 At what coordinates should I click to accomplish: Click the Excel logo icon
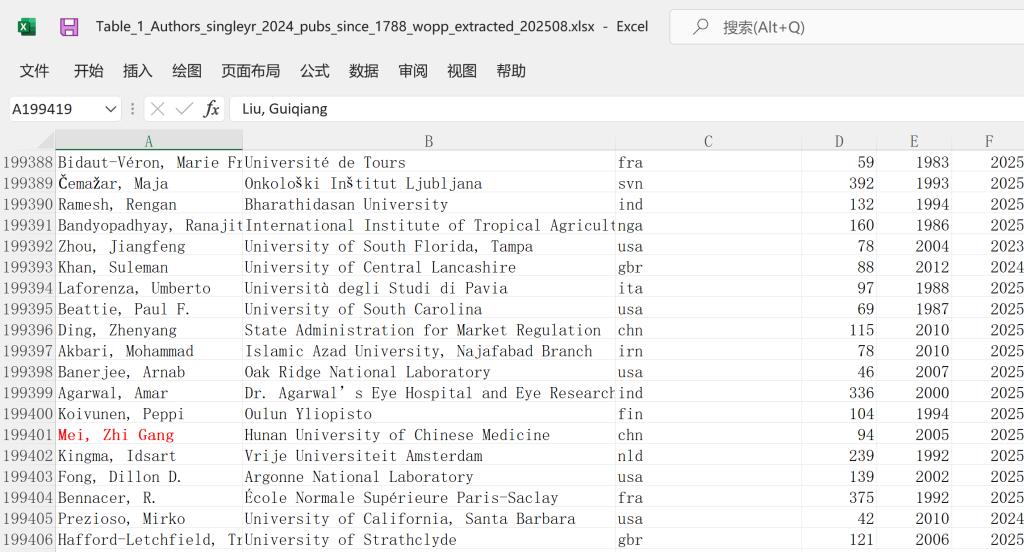pos(27,27)
